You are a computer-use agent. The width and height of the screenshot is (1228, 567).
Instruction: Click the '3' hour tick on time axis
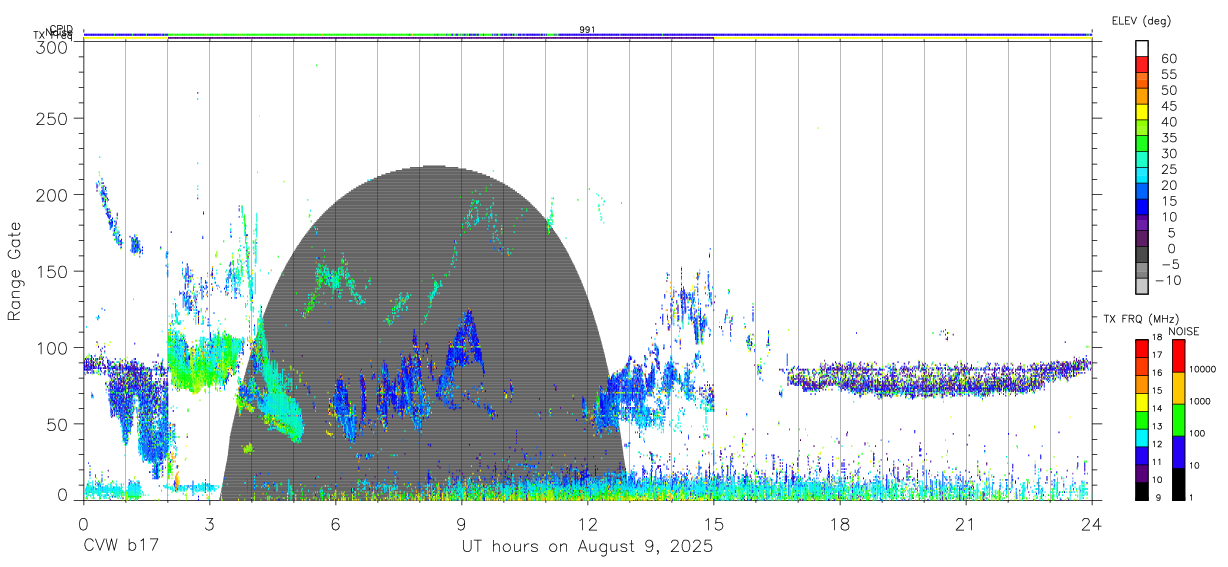click(x=209, y=524)
